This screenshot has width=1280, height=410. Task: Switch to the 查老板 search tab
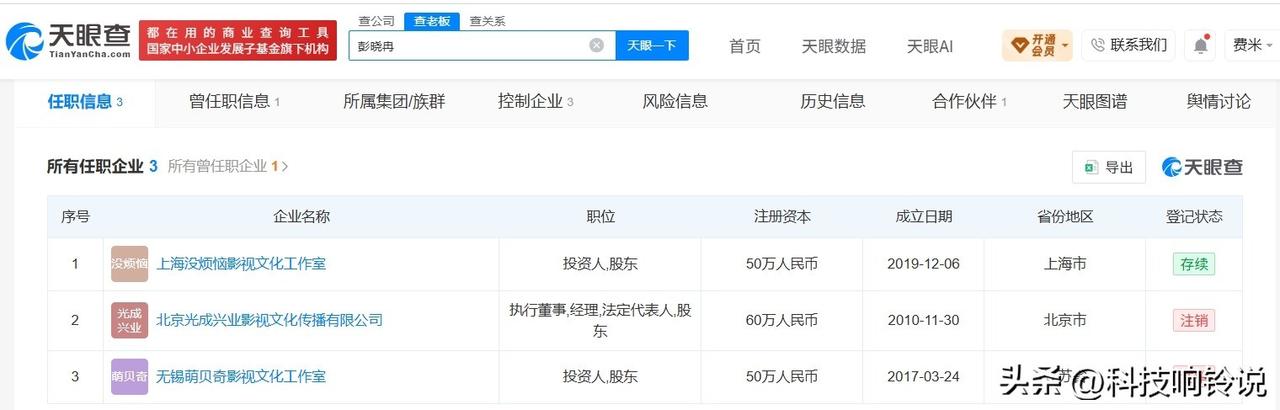pos(433,20)
